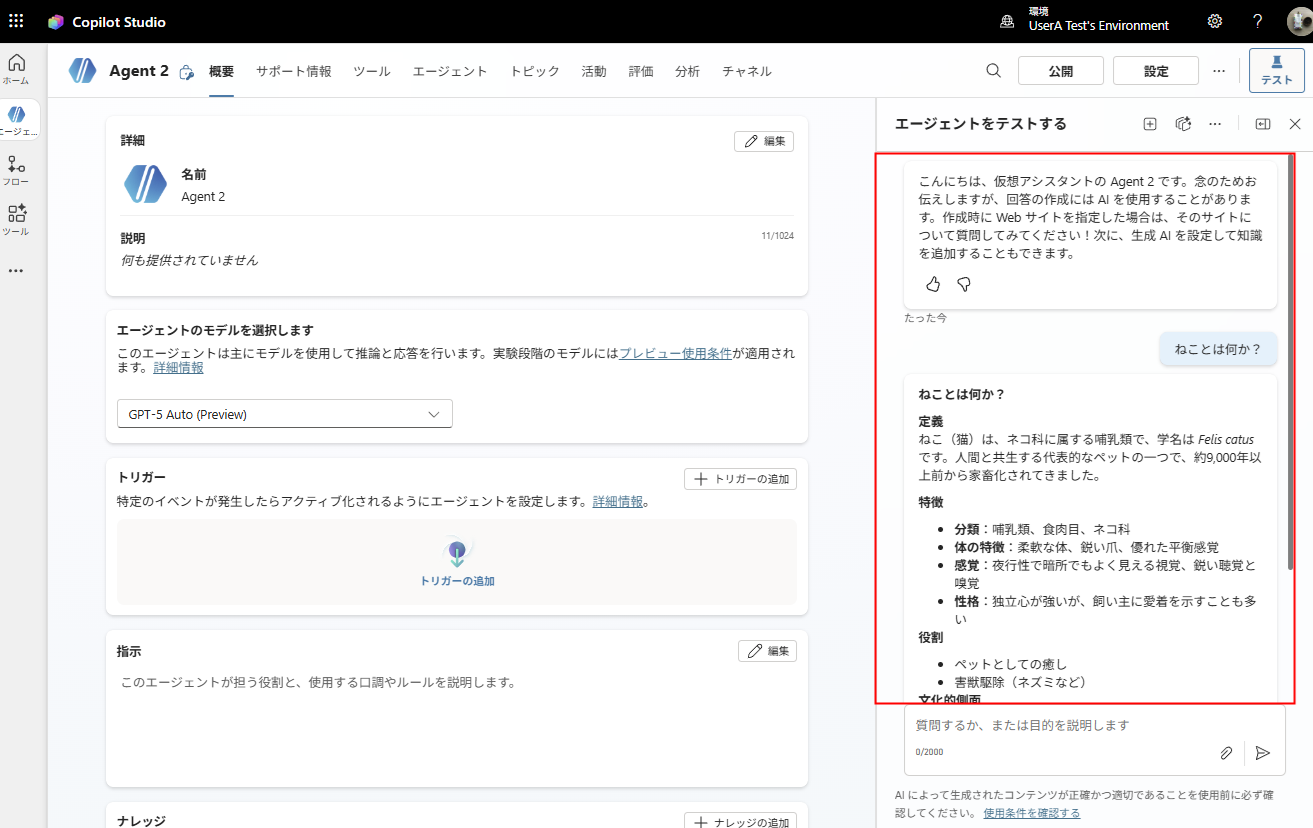Click the 公開 publish button

tap(1060, 71)
